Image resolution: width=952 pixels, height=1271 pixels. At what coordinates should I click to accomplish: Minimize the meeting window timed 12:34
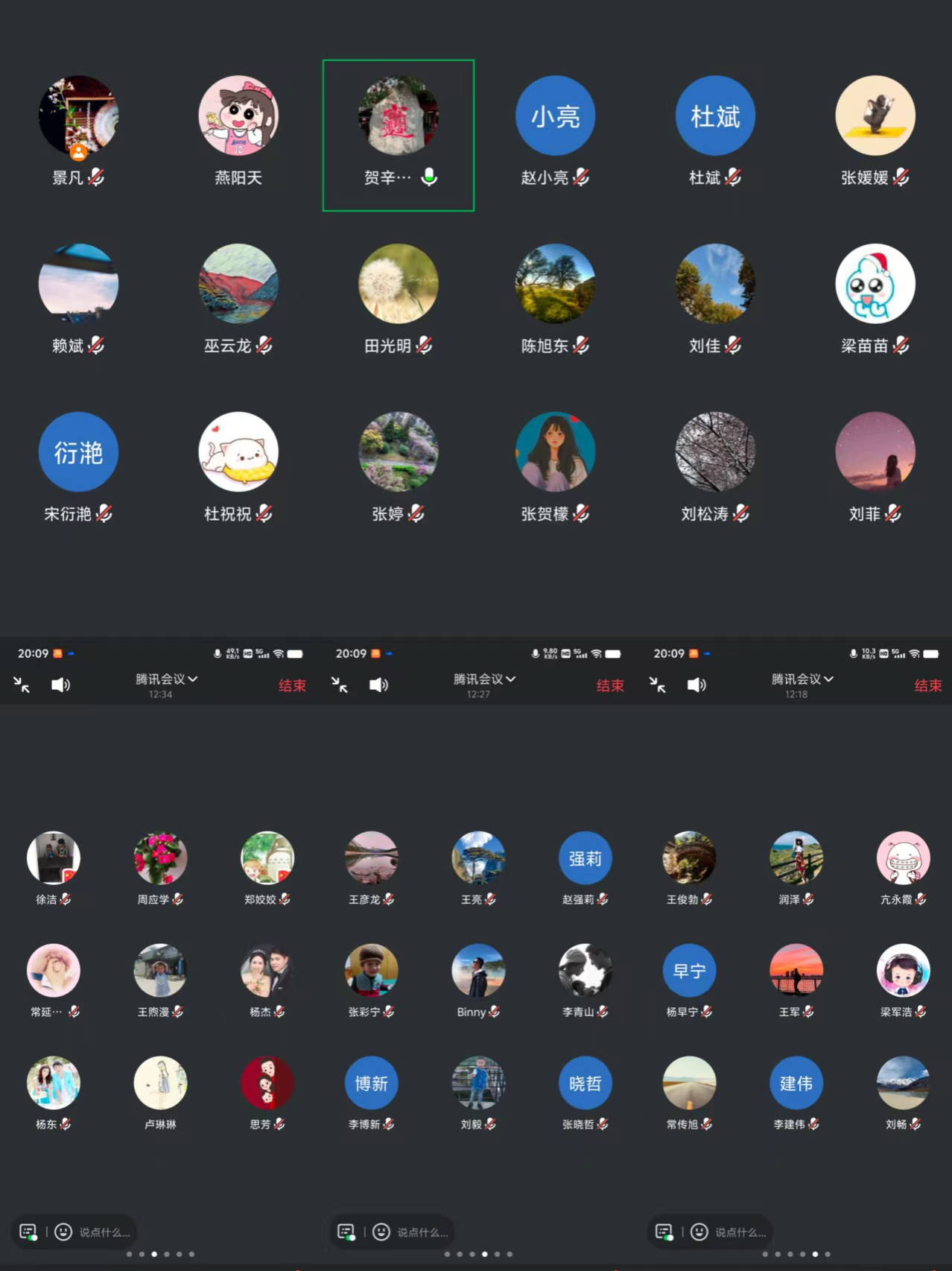click(22, 685)
